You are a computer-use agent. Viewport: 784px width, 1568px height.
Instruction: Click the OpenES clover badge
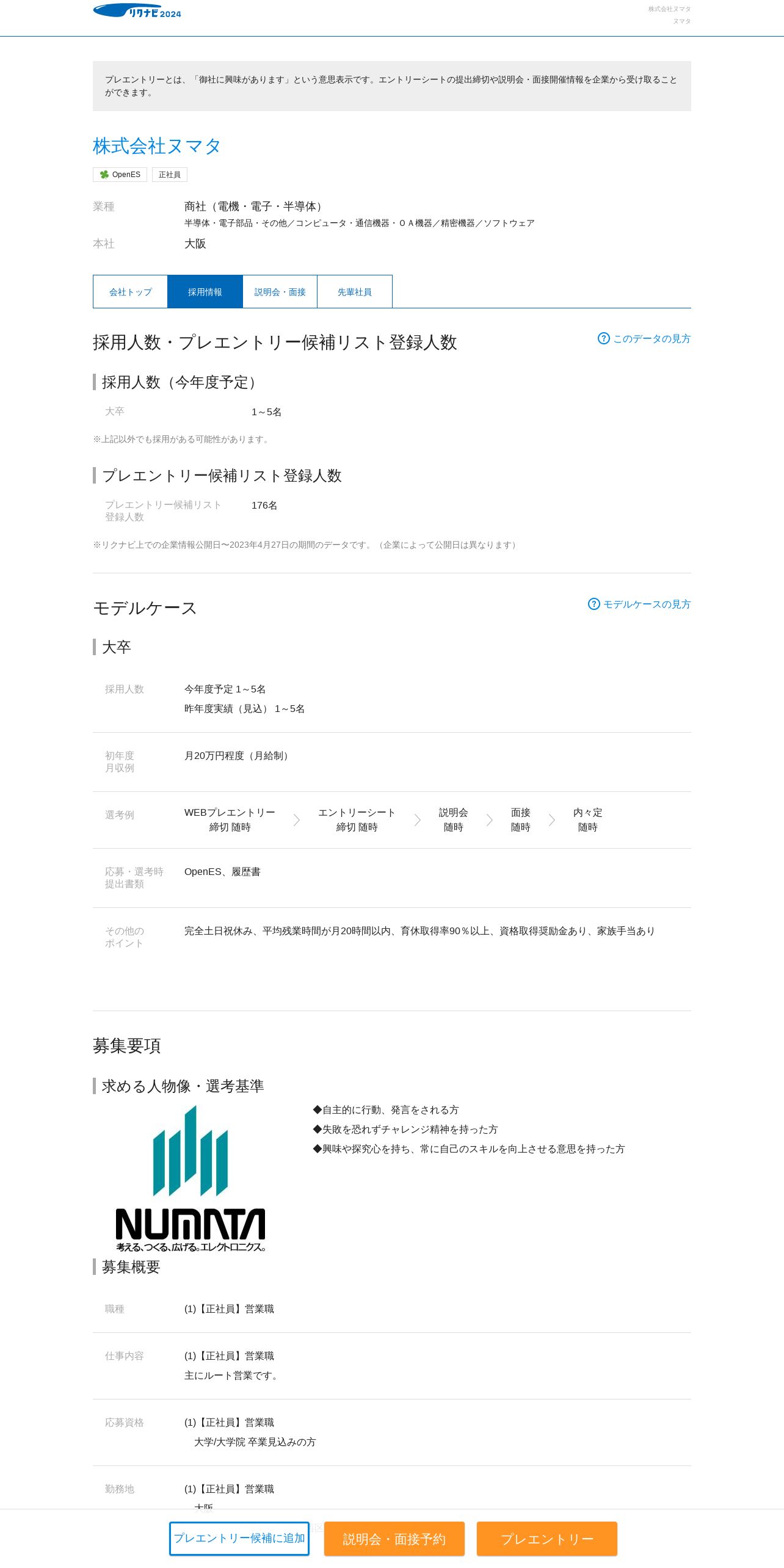120,175
